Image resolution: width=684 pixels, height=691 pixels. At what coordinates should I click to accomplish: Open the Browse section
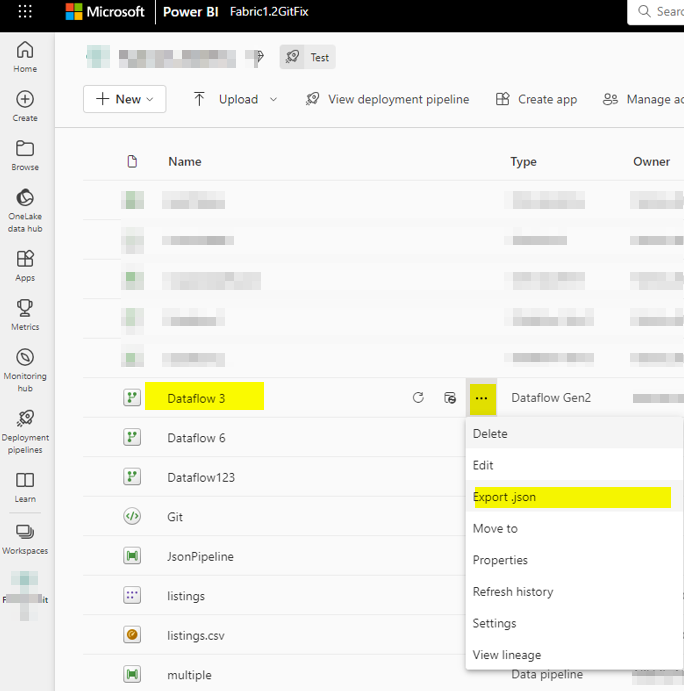click(25, 156)
